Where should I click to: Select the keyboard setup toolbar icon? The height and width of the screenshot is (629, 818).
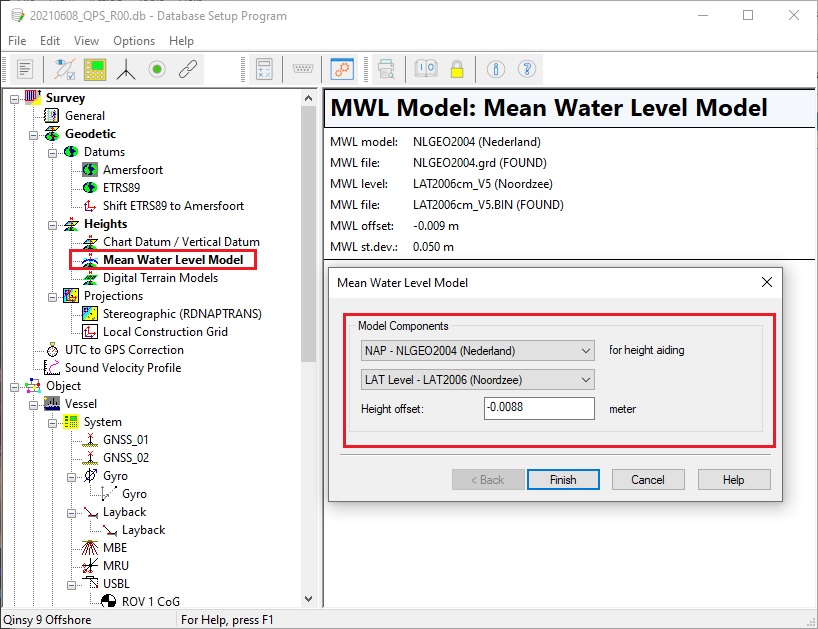303,70
